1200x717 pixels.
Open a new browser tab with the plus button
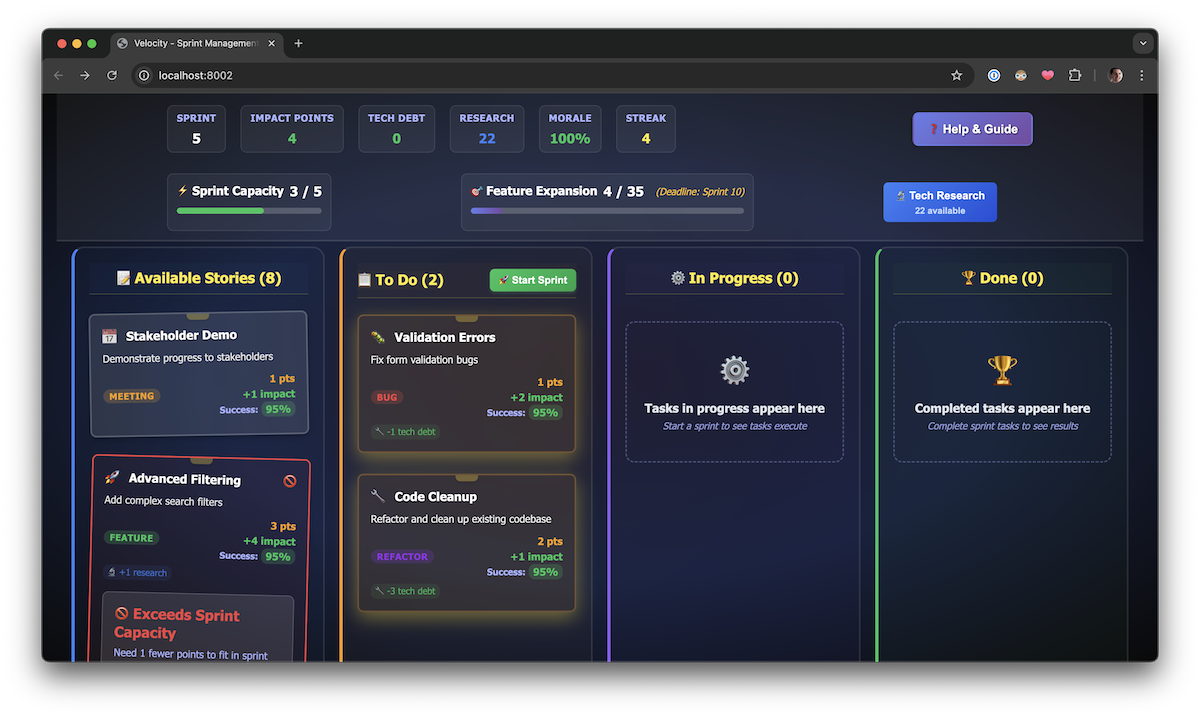tap(298, 43)
